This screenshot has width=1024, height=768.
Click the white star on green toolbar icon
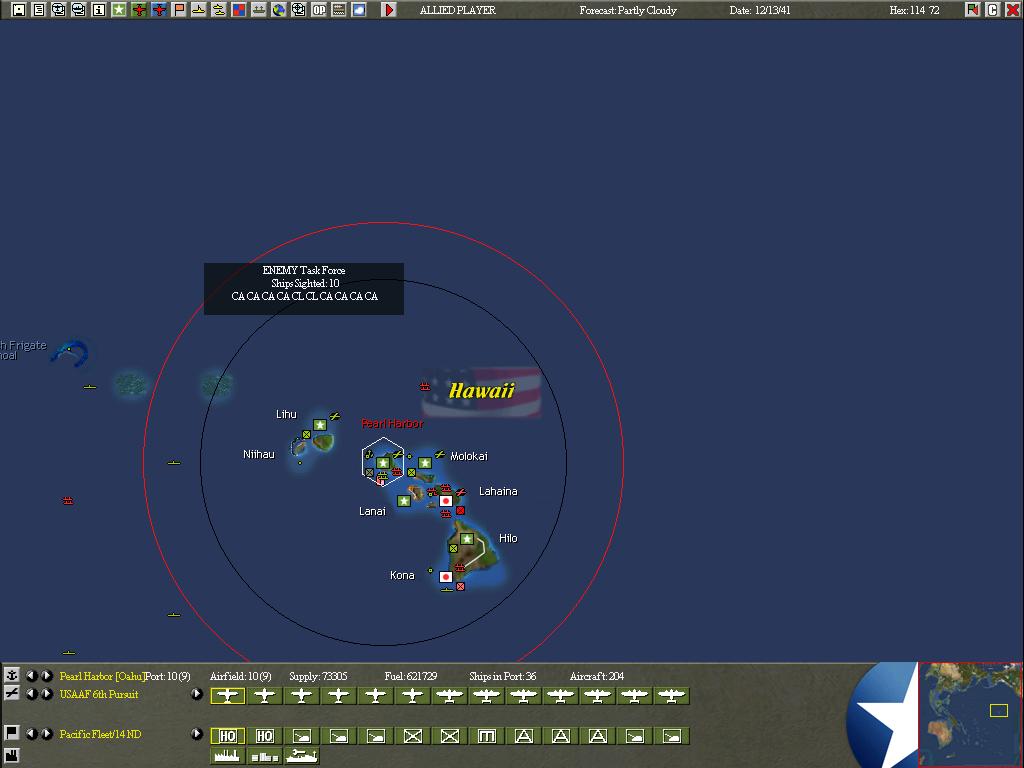pyautogui.click(x=118, y=10)
